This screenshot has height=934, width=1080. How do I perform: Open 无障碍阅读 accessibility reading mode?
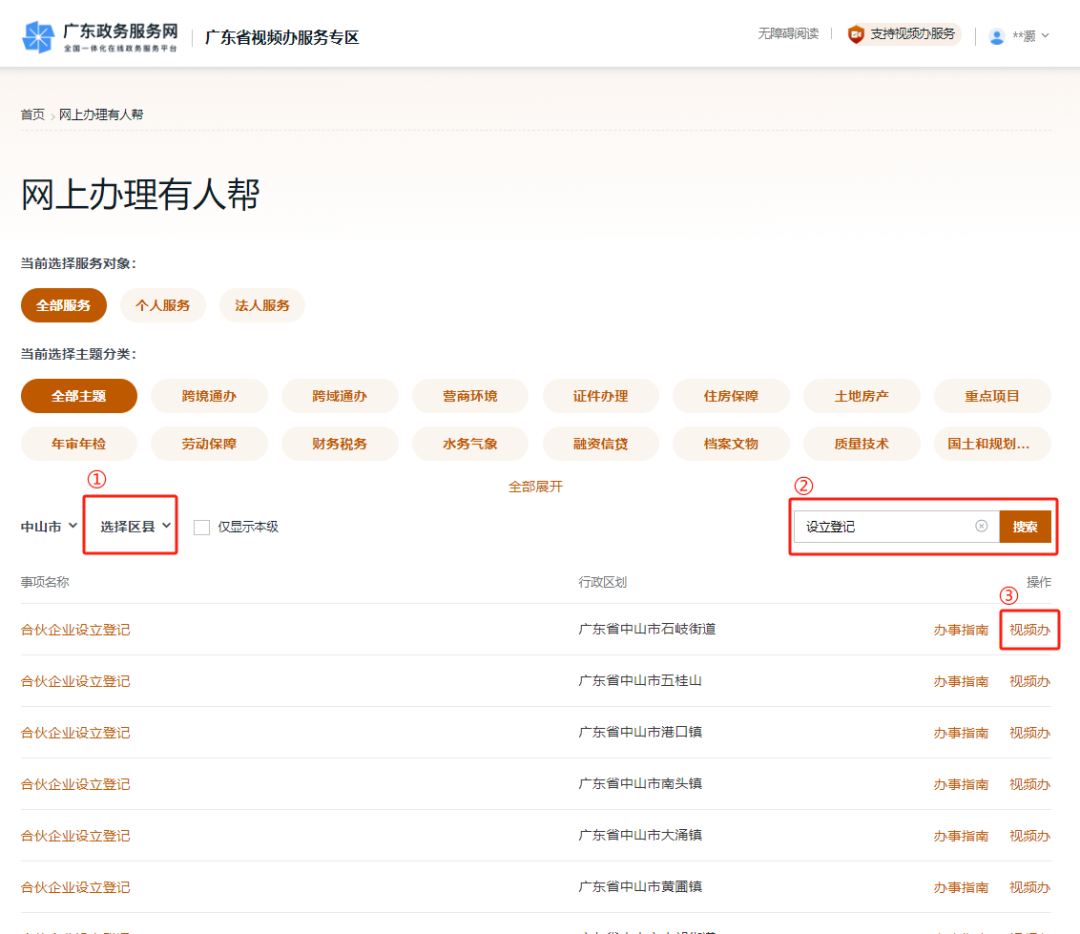tap(788, 33)
